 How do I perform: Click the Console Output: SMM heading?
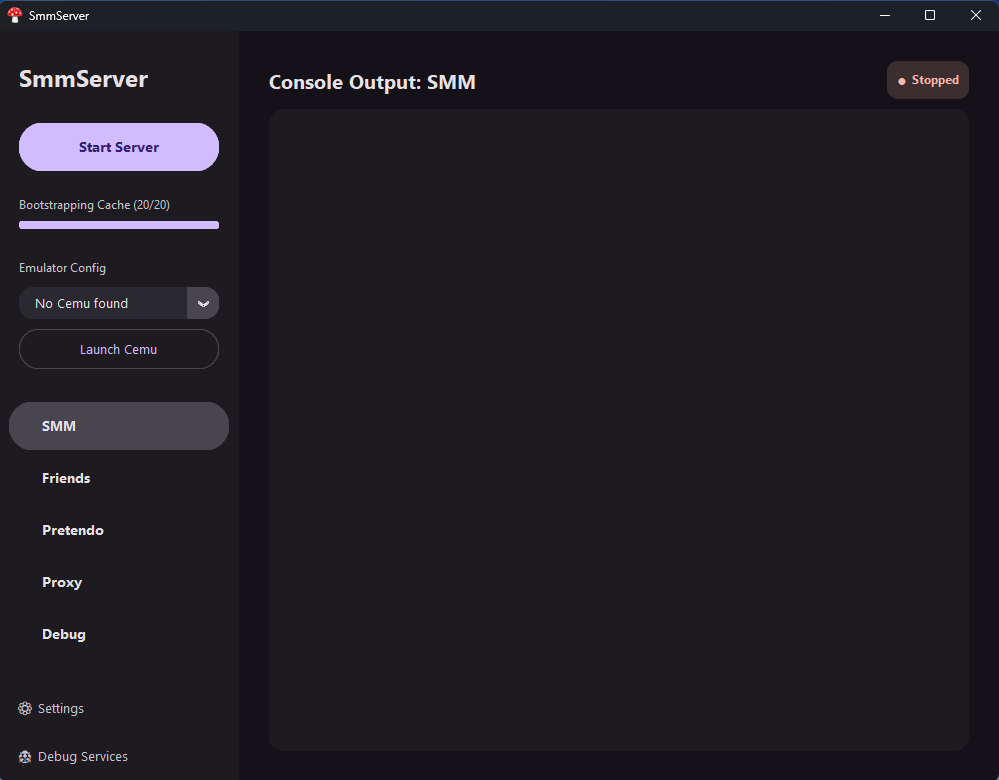372,82
